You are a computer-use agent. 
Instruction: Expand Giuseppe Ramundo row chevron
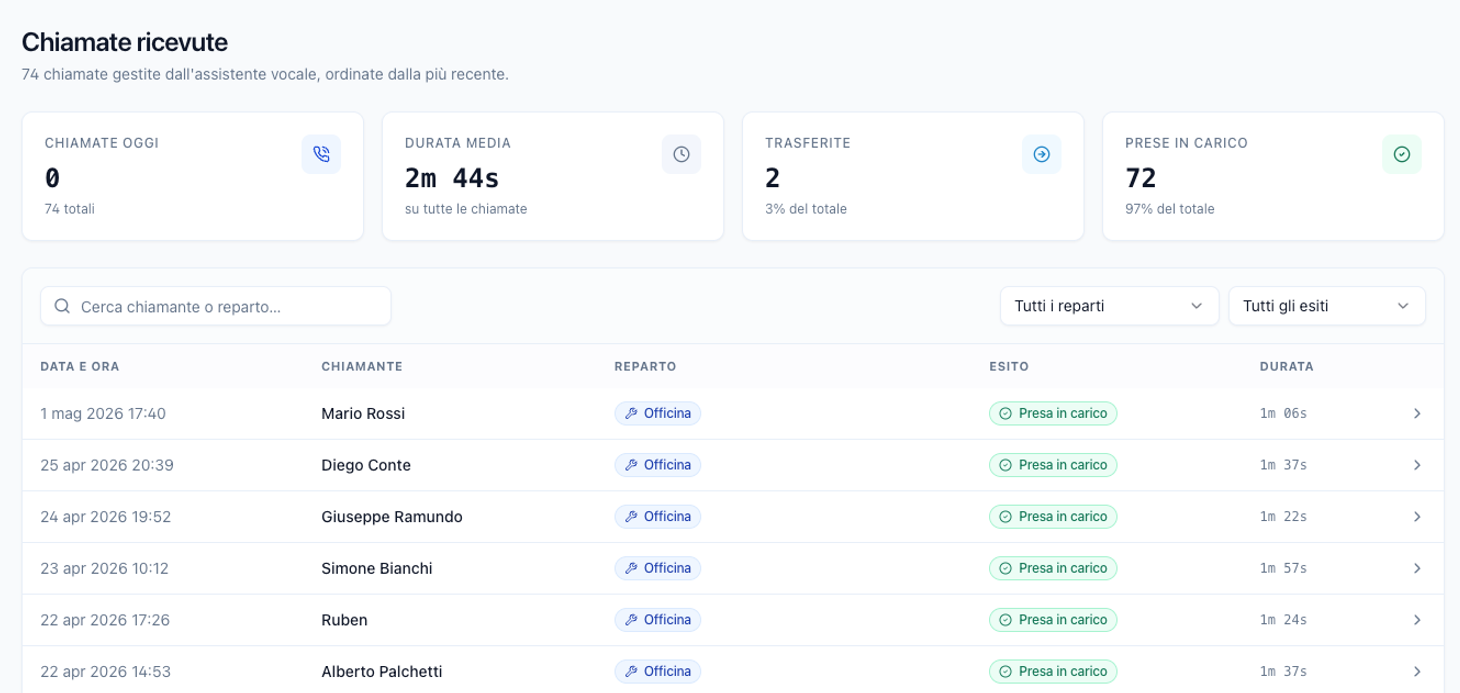[x=1417, y=517]
